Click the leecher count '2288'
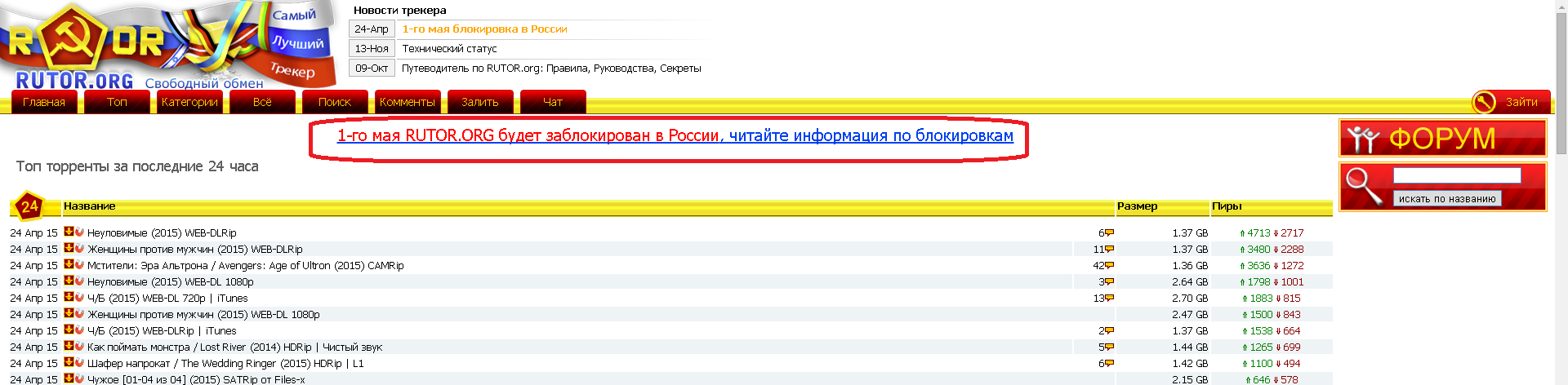1568x385 pixels. 1292,249
